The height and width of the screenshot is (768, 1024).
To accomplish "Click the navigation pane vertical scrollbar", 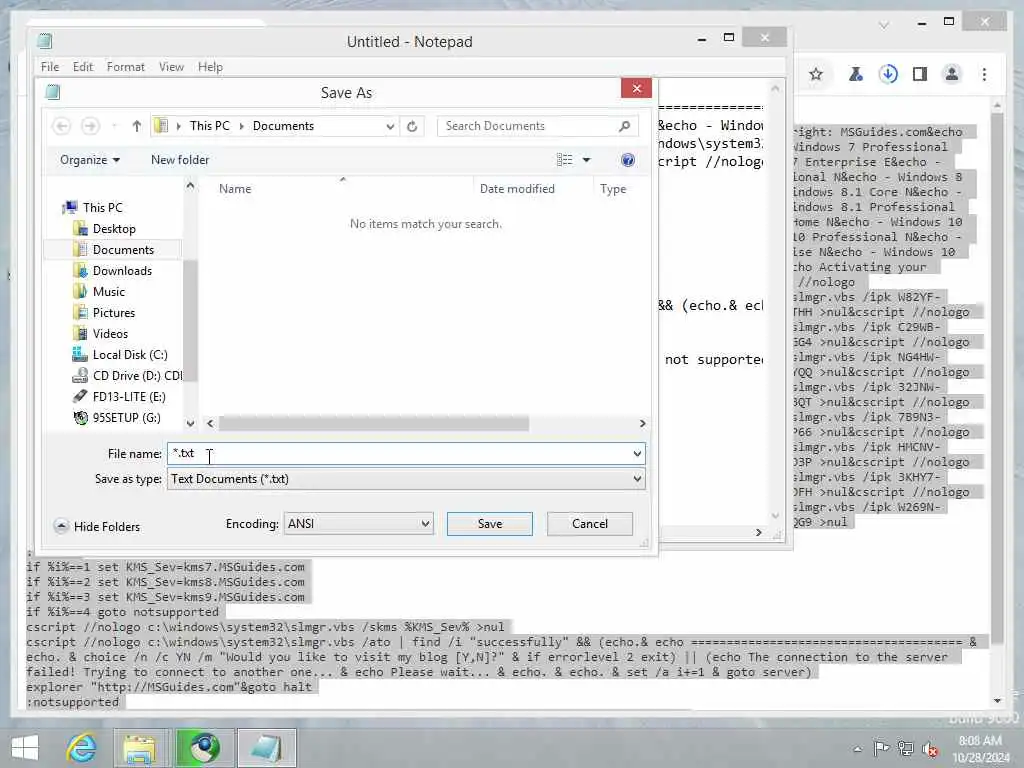I will 190,320.
